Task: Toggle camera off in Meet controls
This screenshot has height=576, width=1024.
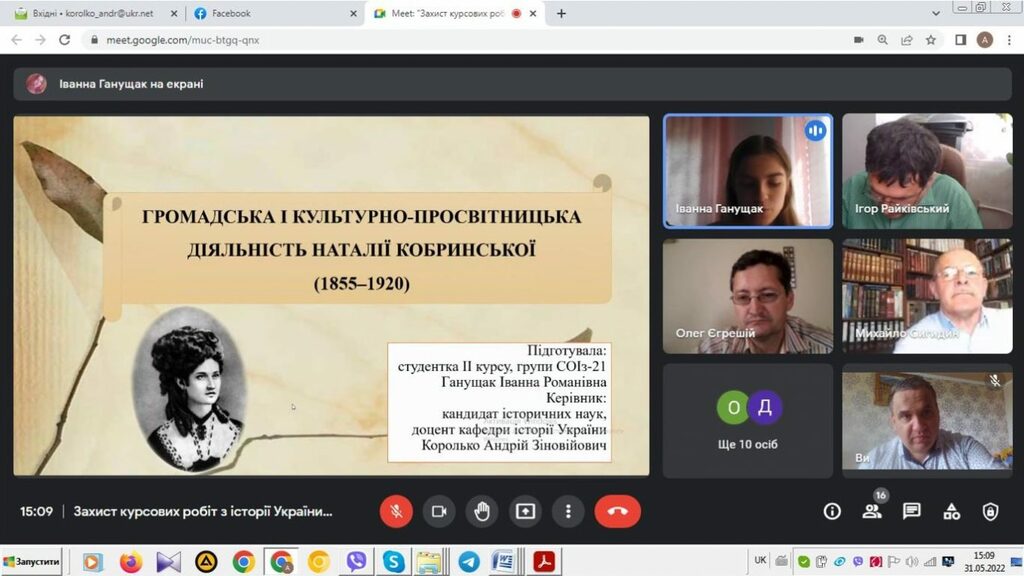Action: click(439, 511)
